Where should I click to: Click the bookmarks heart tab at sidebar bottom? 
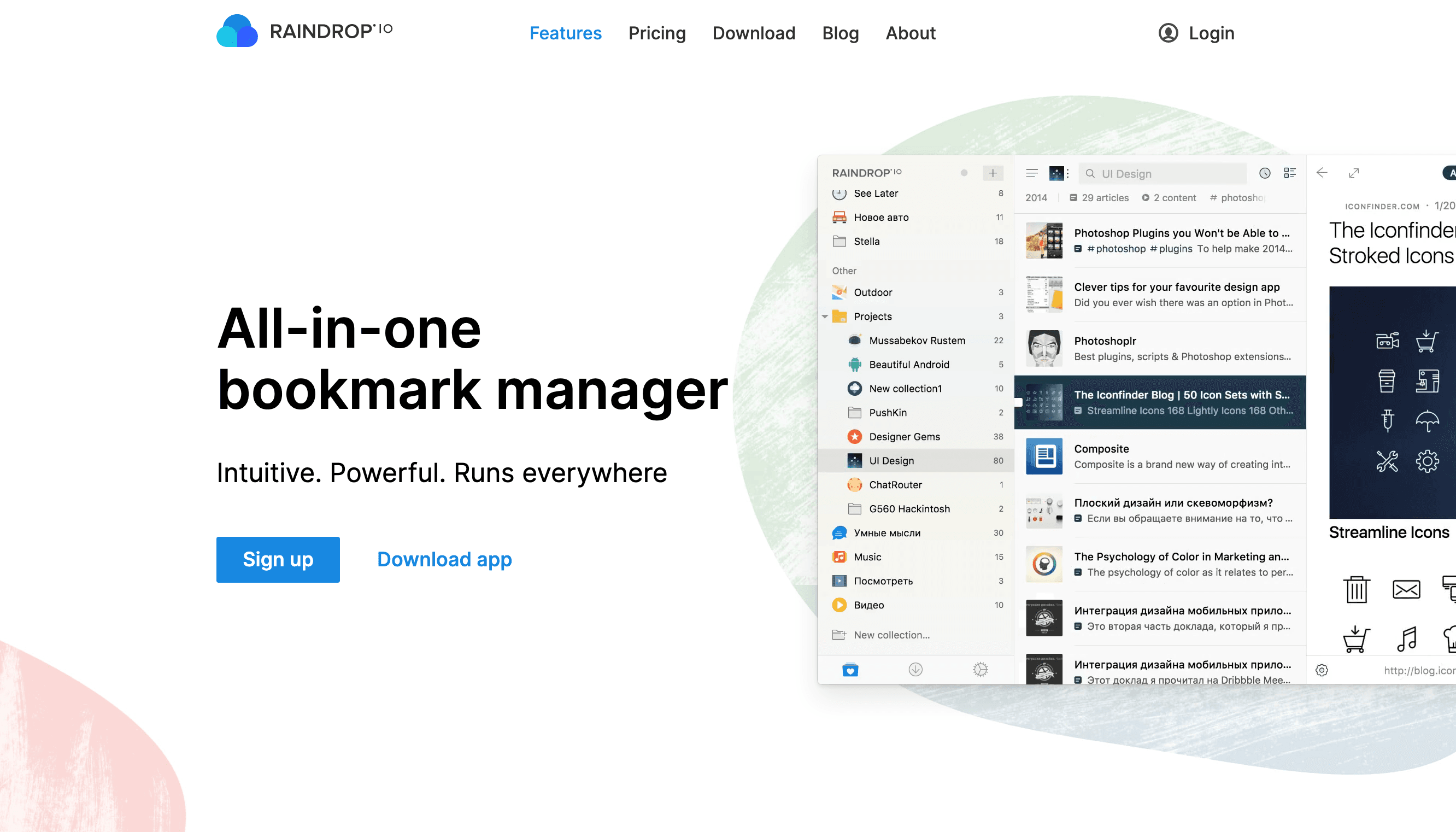click(x=850, y=670)
